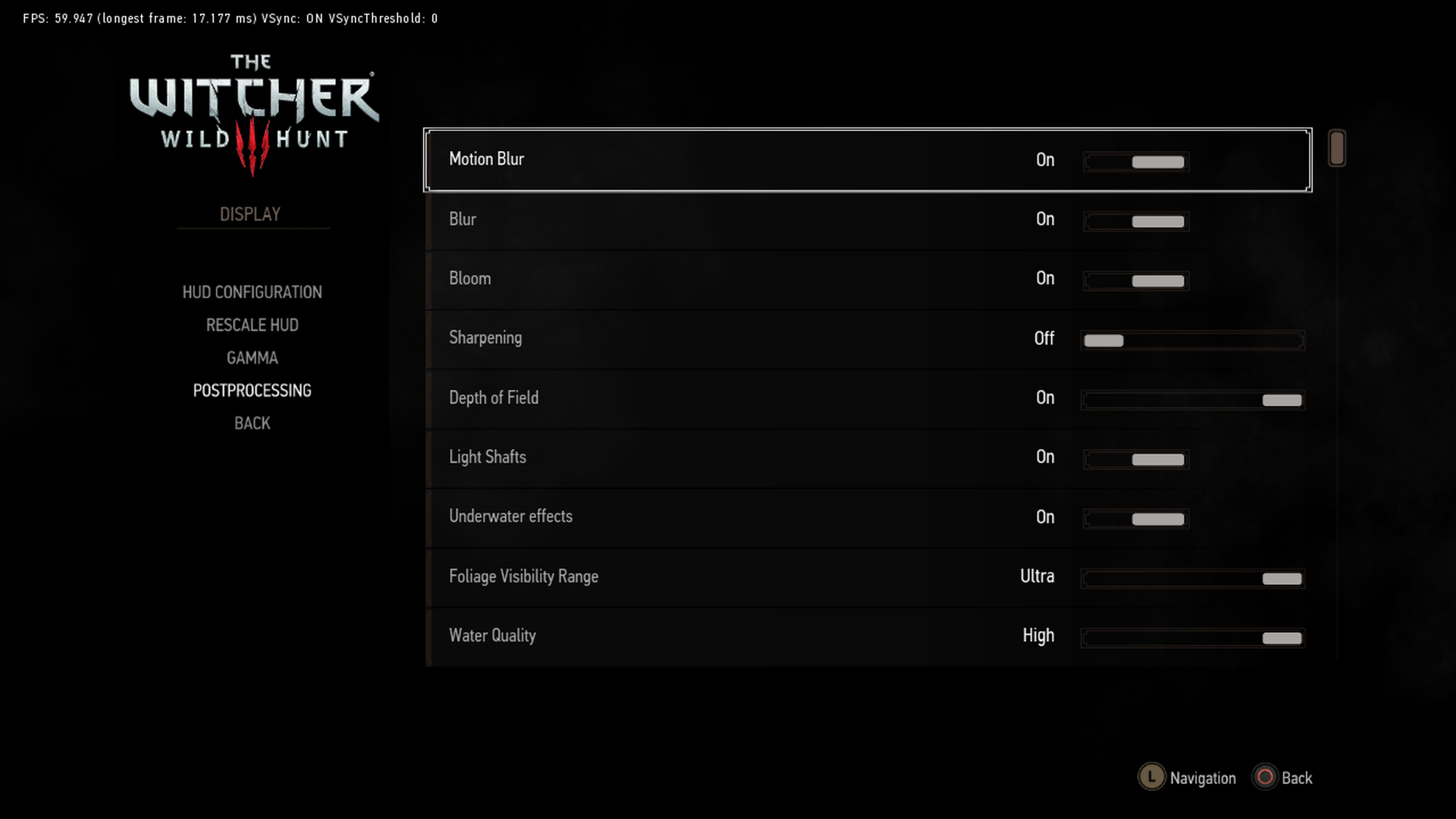
Task: Click the Gamma settings option
Action: pyautogui.click(x=252, y=357)
